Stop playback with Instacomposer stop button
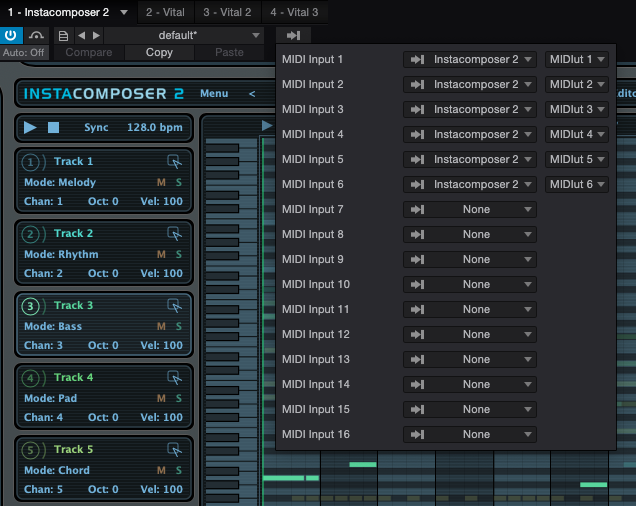Viewport: 636px width, 506px height. (x=54, y=127)
